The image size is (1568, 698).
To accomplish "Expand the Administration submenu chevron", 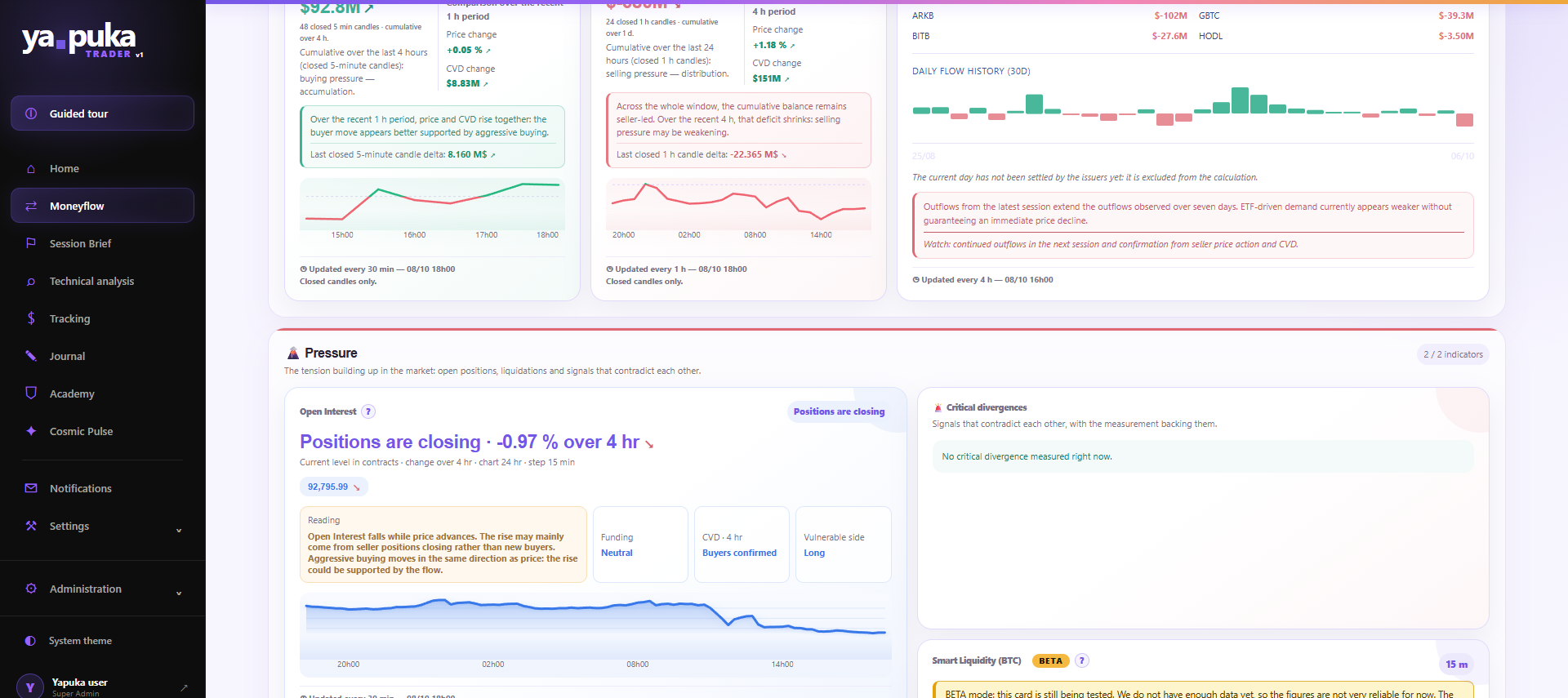I will [179, 593].
